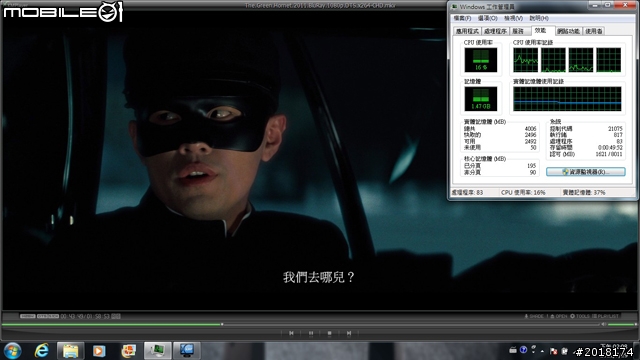Screen dimensions: 640x360
Task: Click the OPEN button in player
Action: pyautogui.click(x=559, y=316)
